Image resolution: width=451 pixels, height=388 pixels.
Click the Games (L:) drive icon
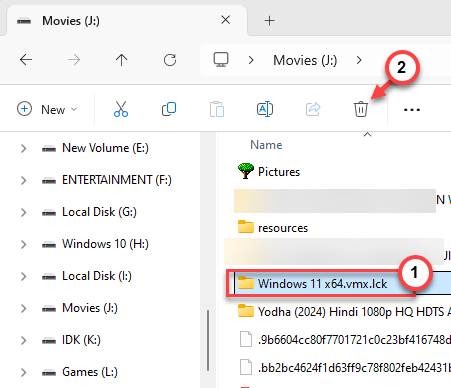tap(49, 373)
